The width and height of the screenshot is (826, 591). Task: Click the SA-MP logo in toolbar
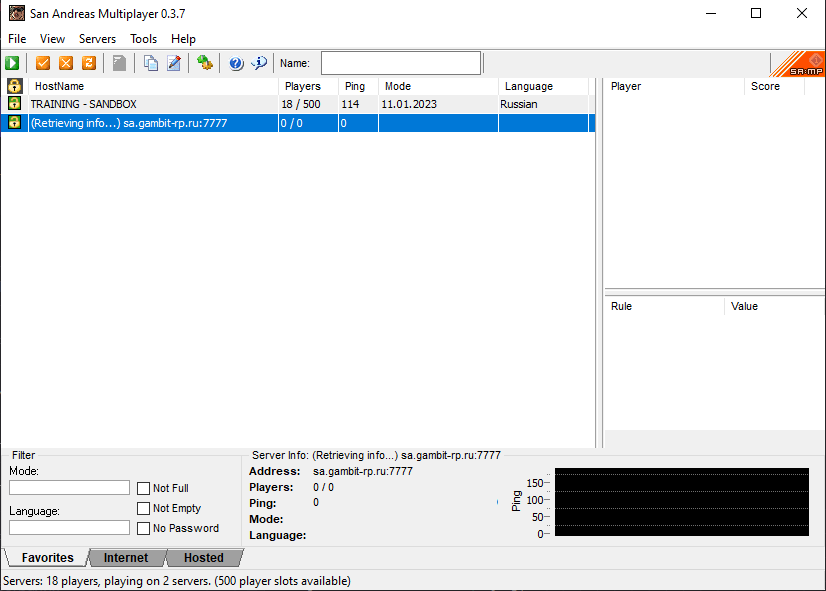coord(800,63)
